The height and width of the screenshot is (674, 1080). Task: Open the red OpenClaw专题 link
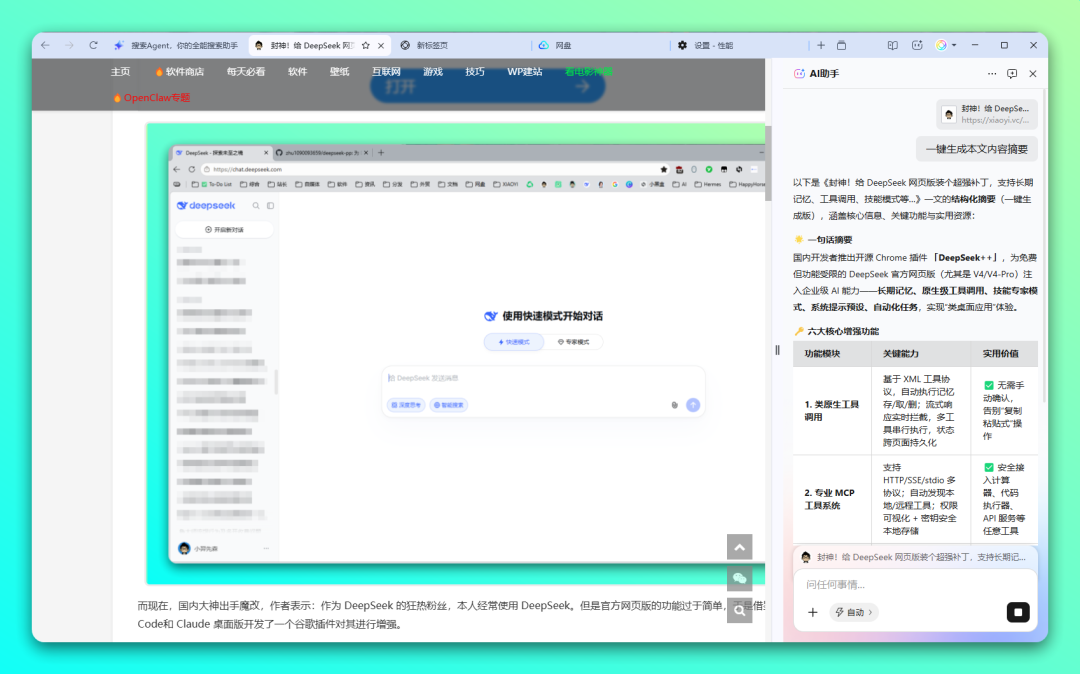[152, 98]
